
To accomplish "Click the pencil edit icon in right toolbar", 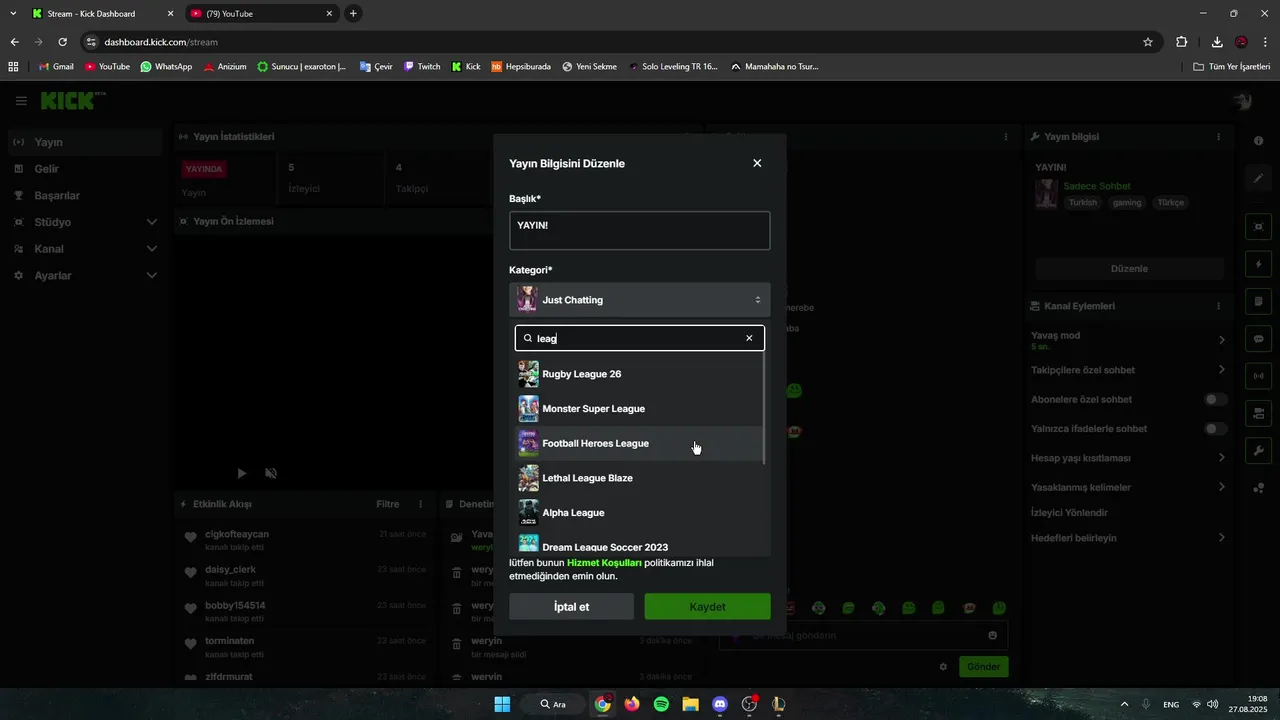I will click(x=1259, y=178).
